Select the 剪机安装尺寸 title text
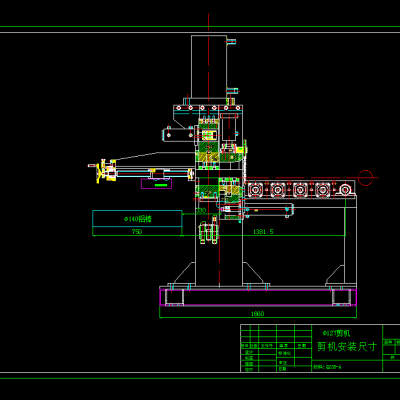400x400 pixels. [x=347, y=346]
